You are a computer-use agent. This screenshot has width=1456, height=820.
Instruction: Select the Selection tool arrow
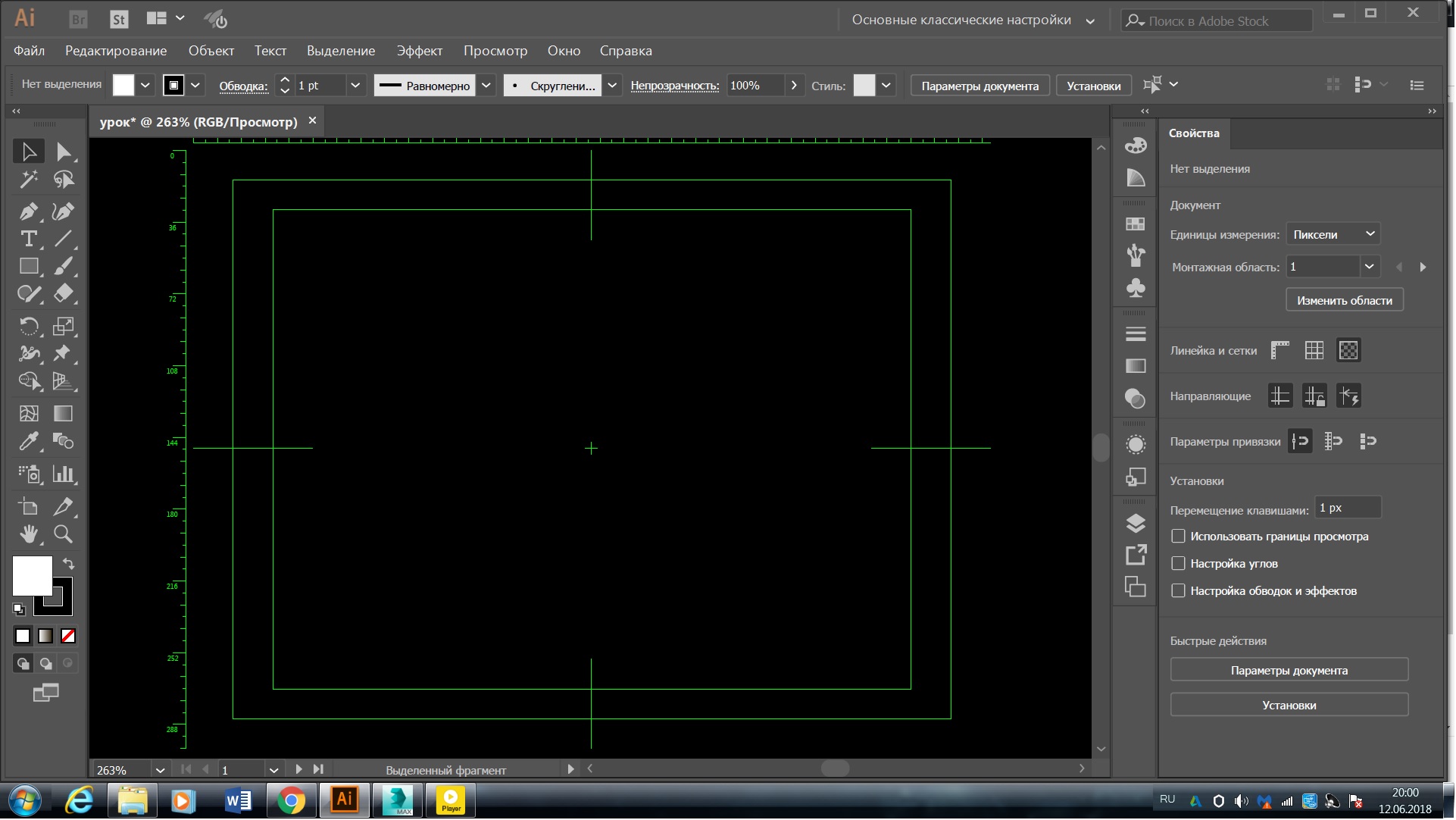click(x=29, y=152)
